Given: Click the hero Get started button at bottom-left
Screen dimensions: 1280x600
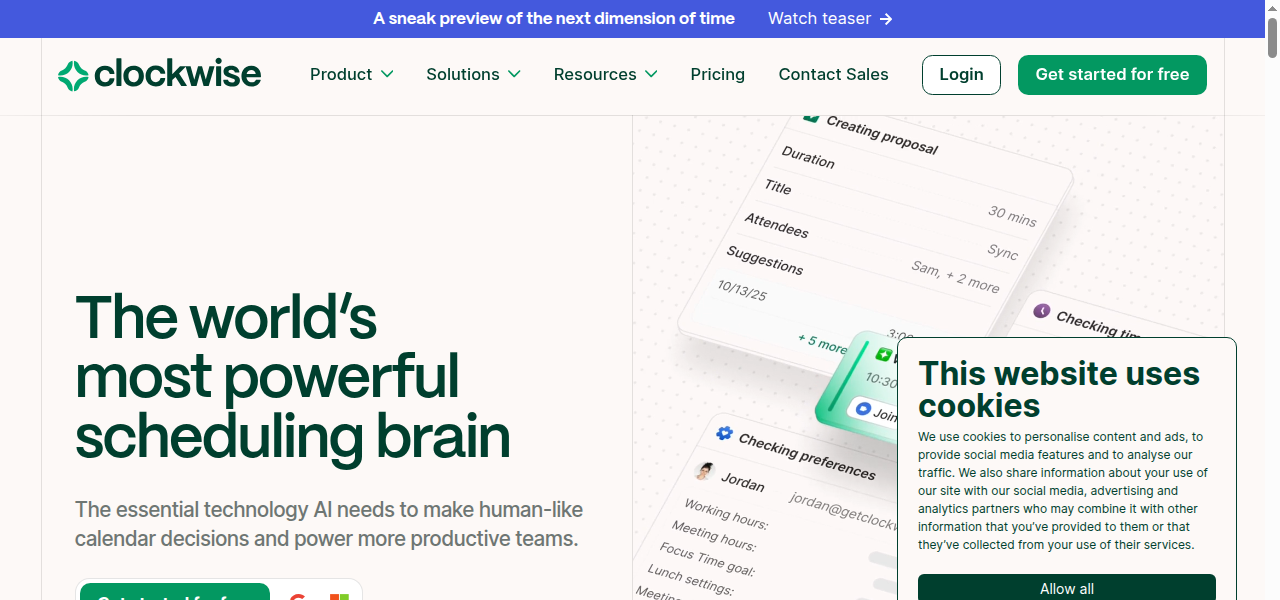Looking at the screenshot, I should click(x=174, y=593).
